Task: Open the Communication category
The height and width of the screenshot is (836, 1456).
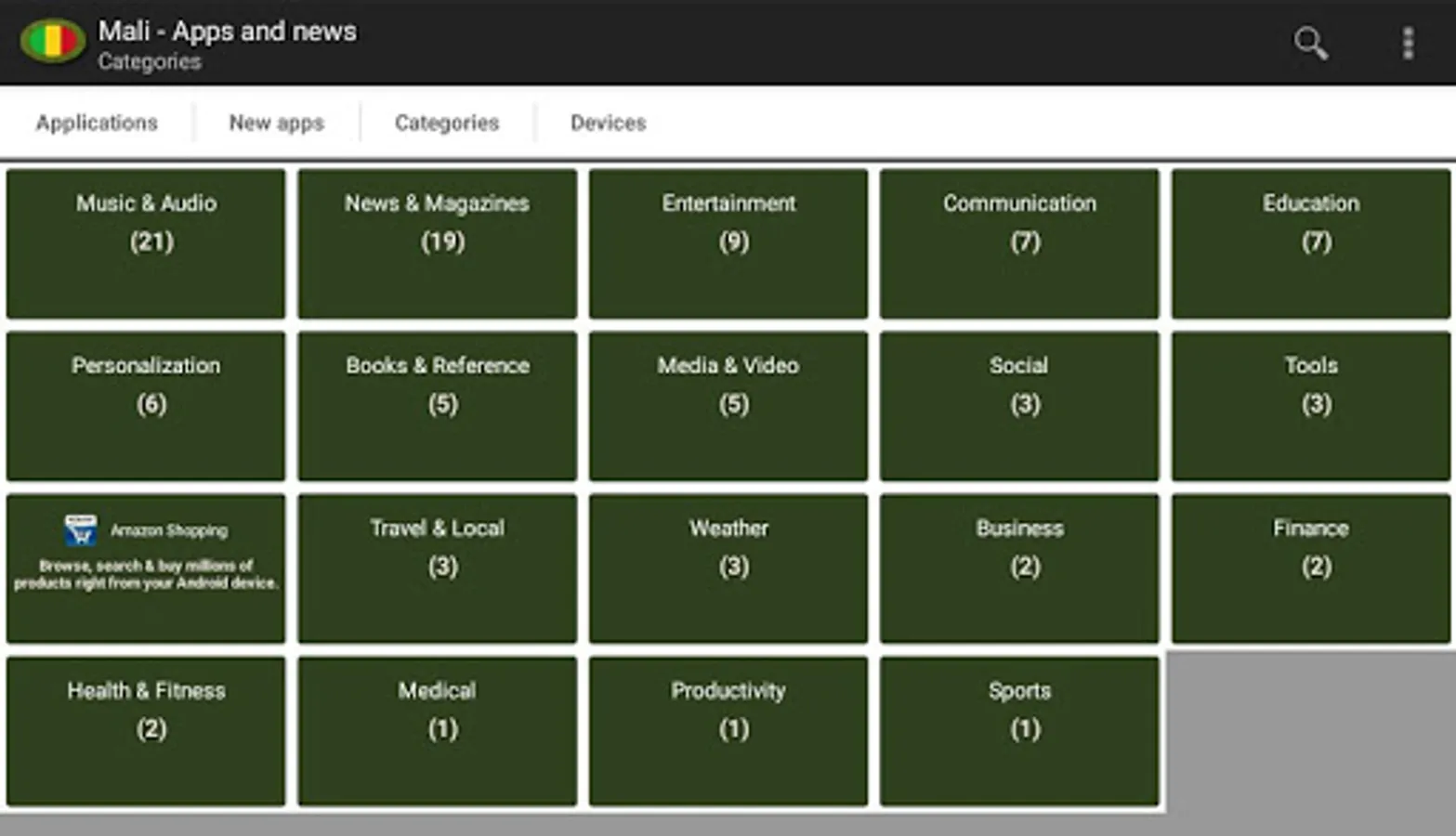Action: click(x=1019, y=243)
